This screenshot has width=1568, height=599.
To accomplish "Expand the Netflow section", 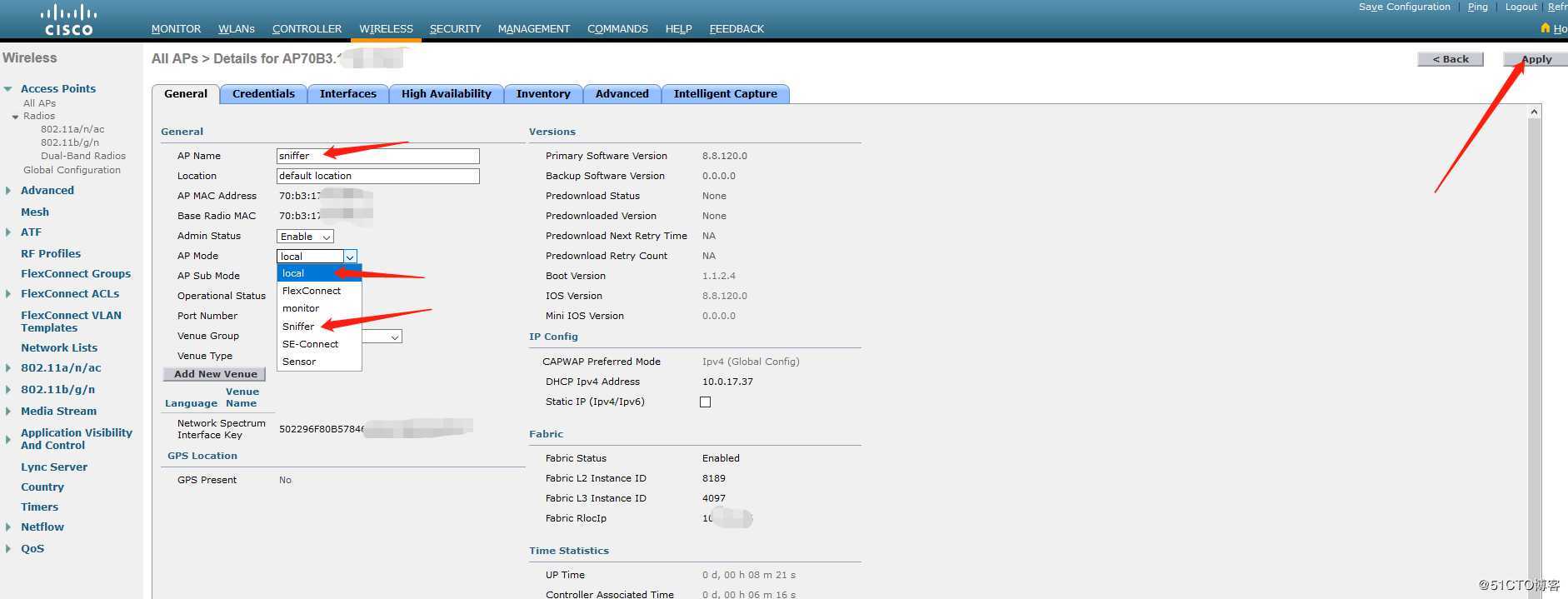I will [x=7, y=527].
